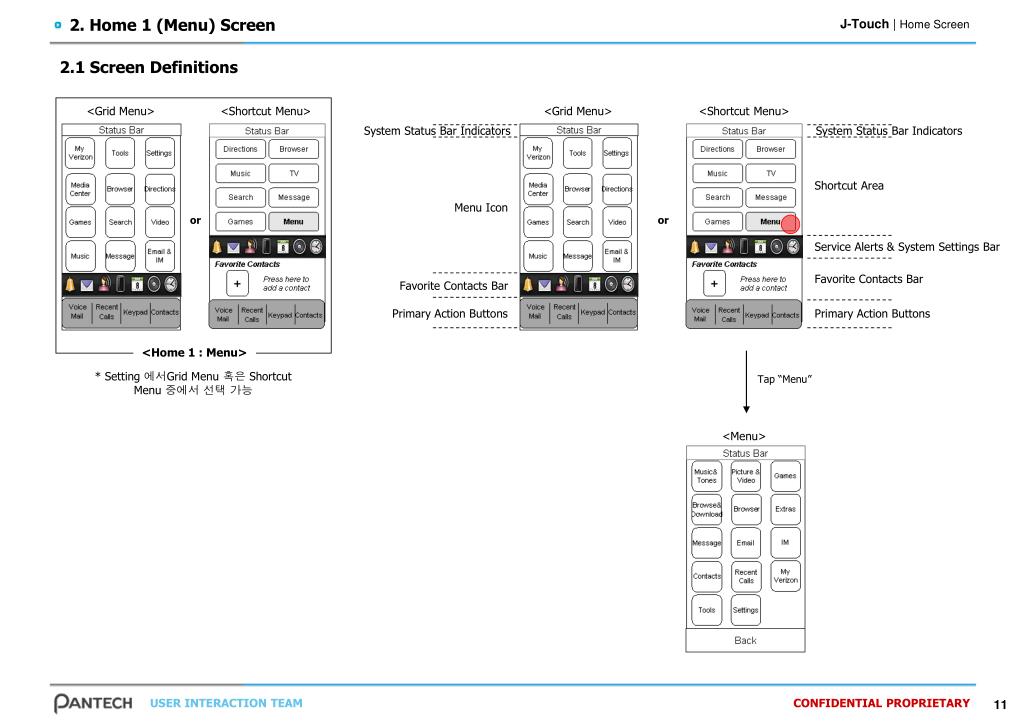Tap Keypad tab in the Grid Menu beside Primary Action Buttons label
Image resolution: width=1024 pixels, height=724 pixels.
click(x=593, y=313)
